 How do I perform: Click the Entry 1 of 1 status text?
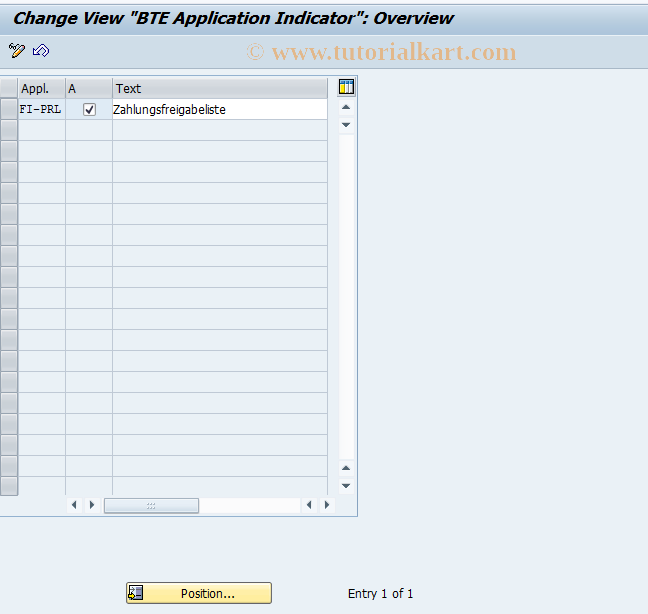pos(380,594)
